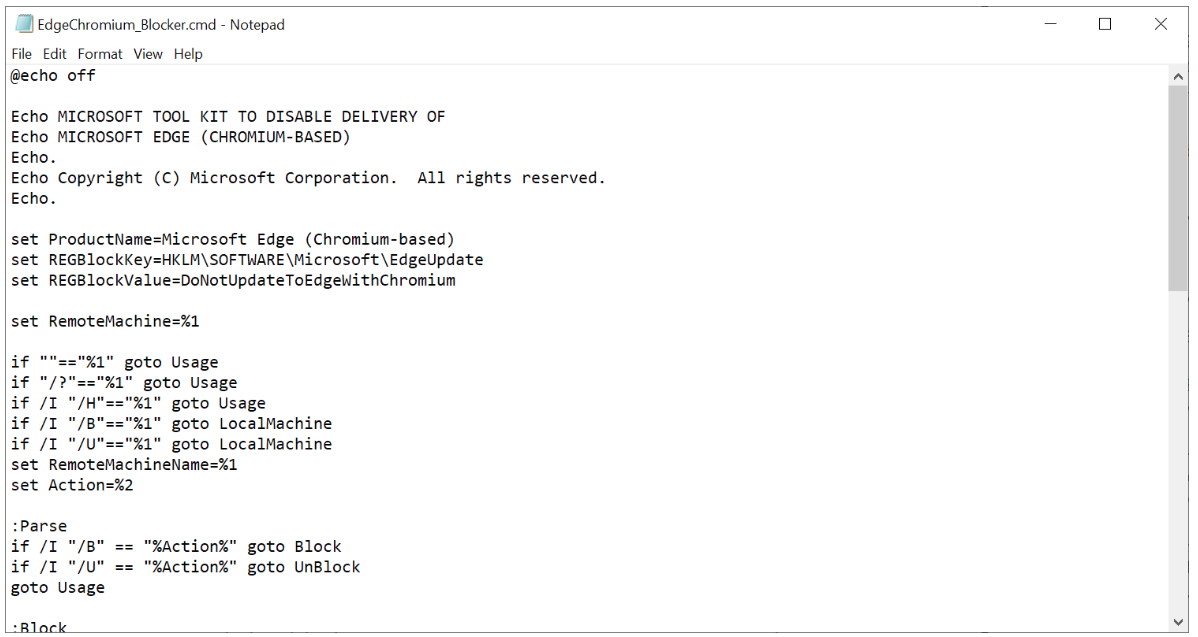Open the Format menu
The image size is (1198, 637).
coord(99,53)
